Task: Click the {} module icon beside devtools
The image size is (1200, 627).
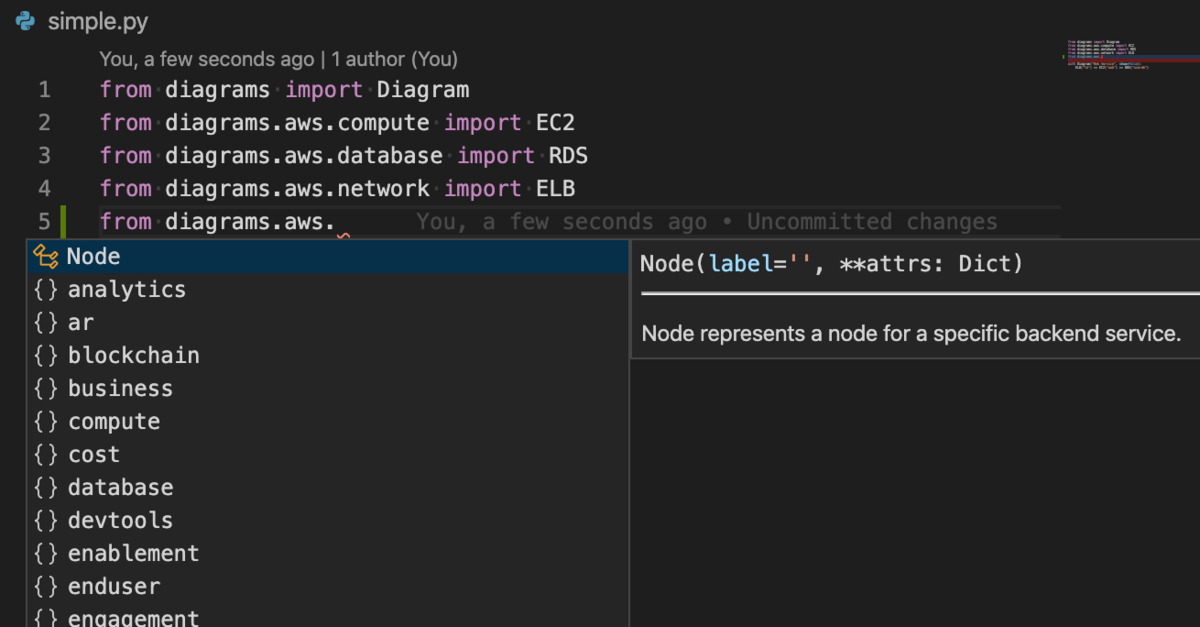Action: pos(47,520)
